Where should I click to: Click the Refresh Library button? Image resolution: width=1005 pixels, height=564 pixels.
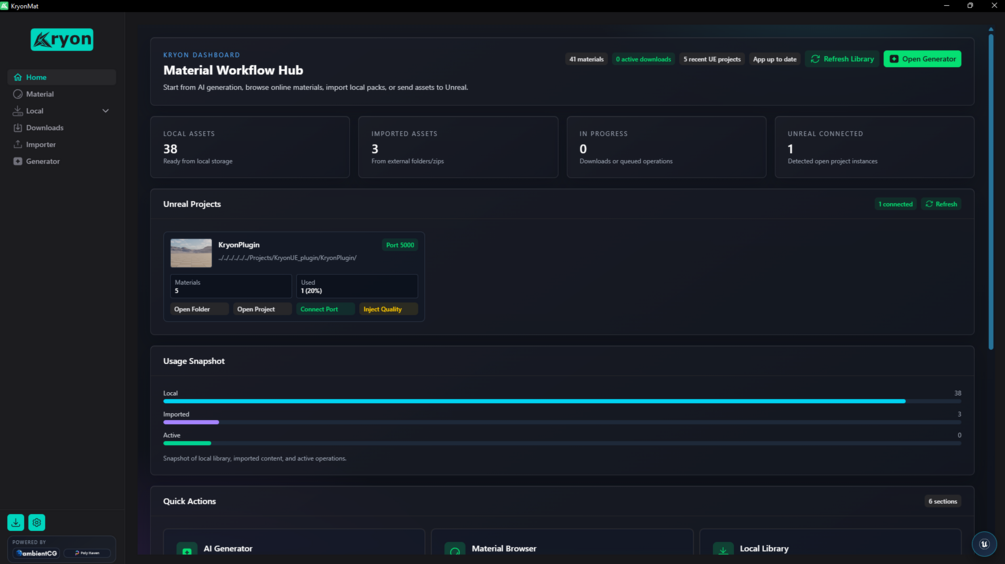pos(842,59)
